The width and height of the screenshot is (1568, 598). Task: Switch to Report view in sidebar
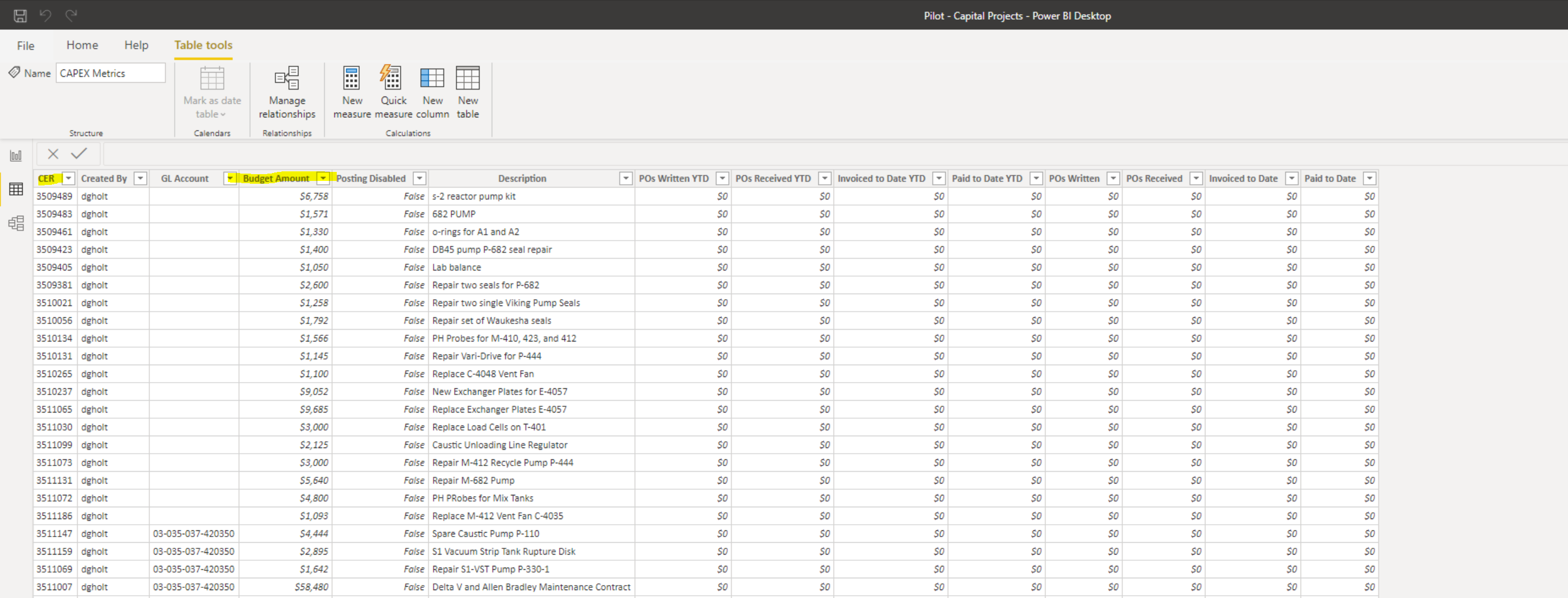click(16, 156)
